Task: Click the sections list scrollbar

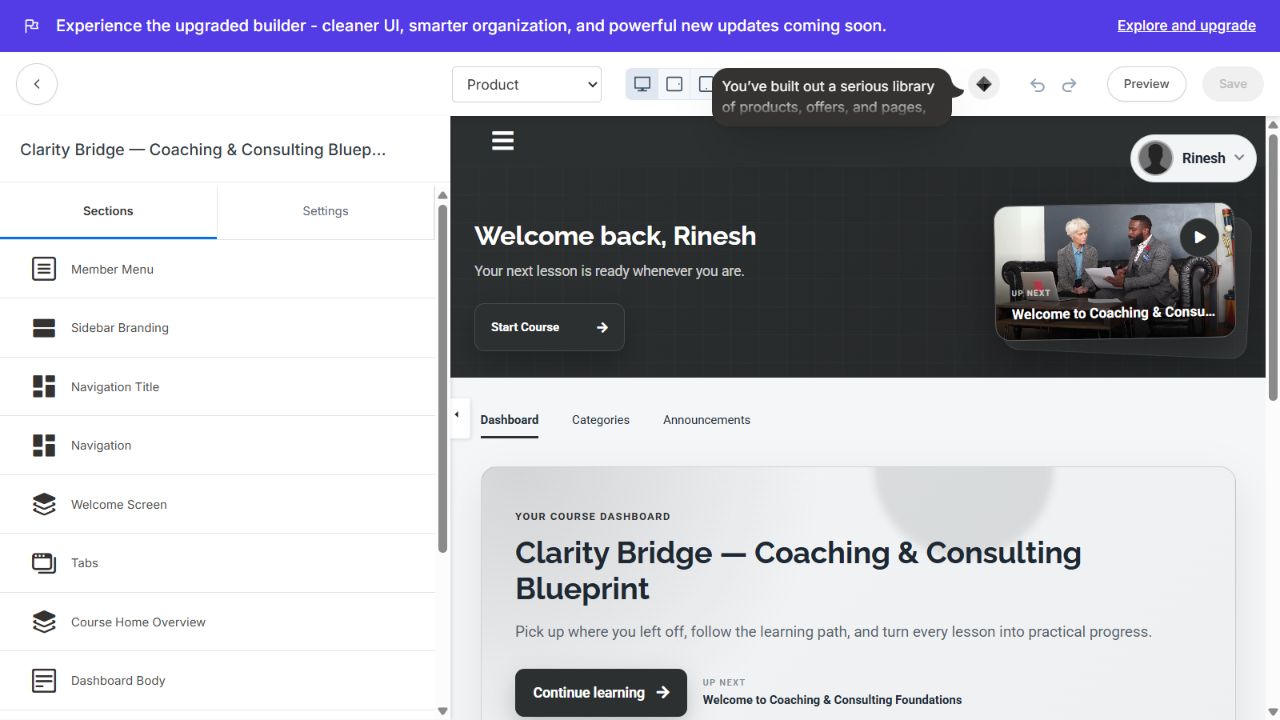Action: [x=443, y=378]
